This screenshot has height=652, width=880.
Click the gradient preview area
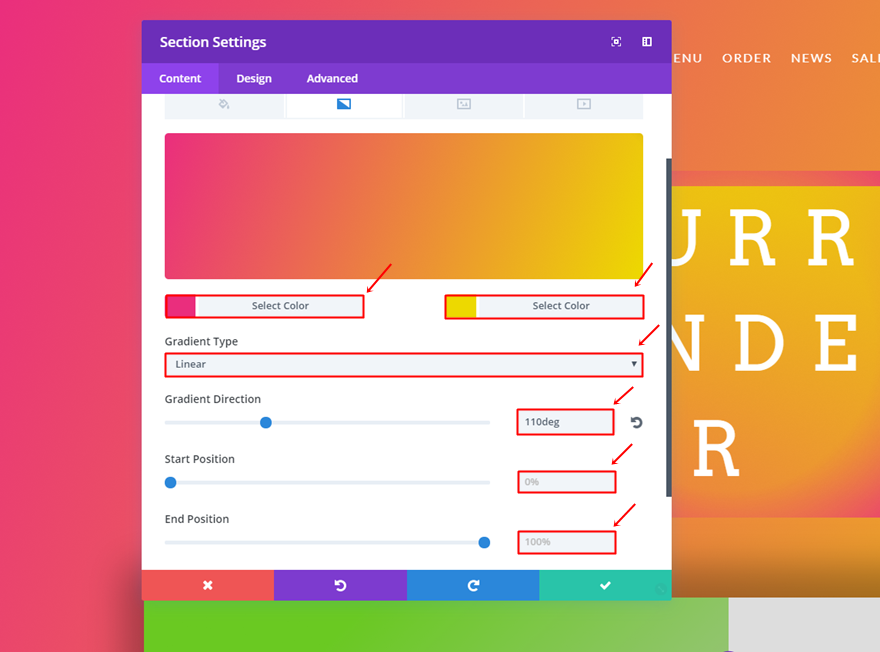click(404, 206)
